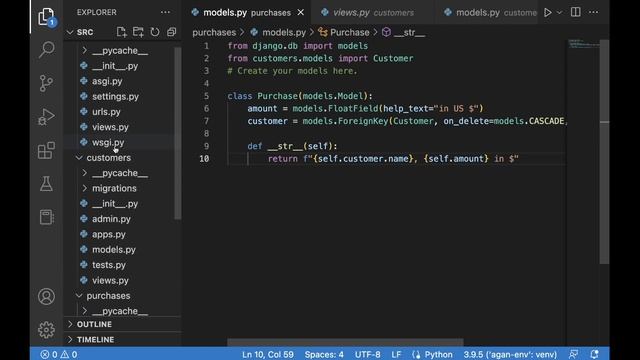Select Python interpreter 3.9.5 agan-env

[x=510, y=354]
